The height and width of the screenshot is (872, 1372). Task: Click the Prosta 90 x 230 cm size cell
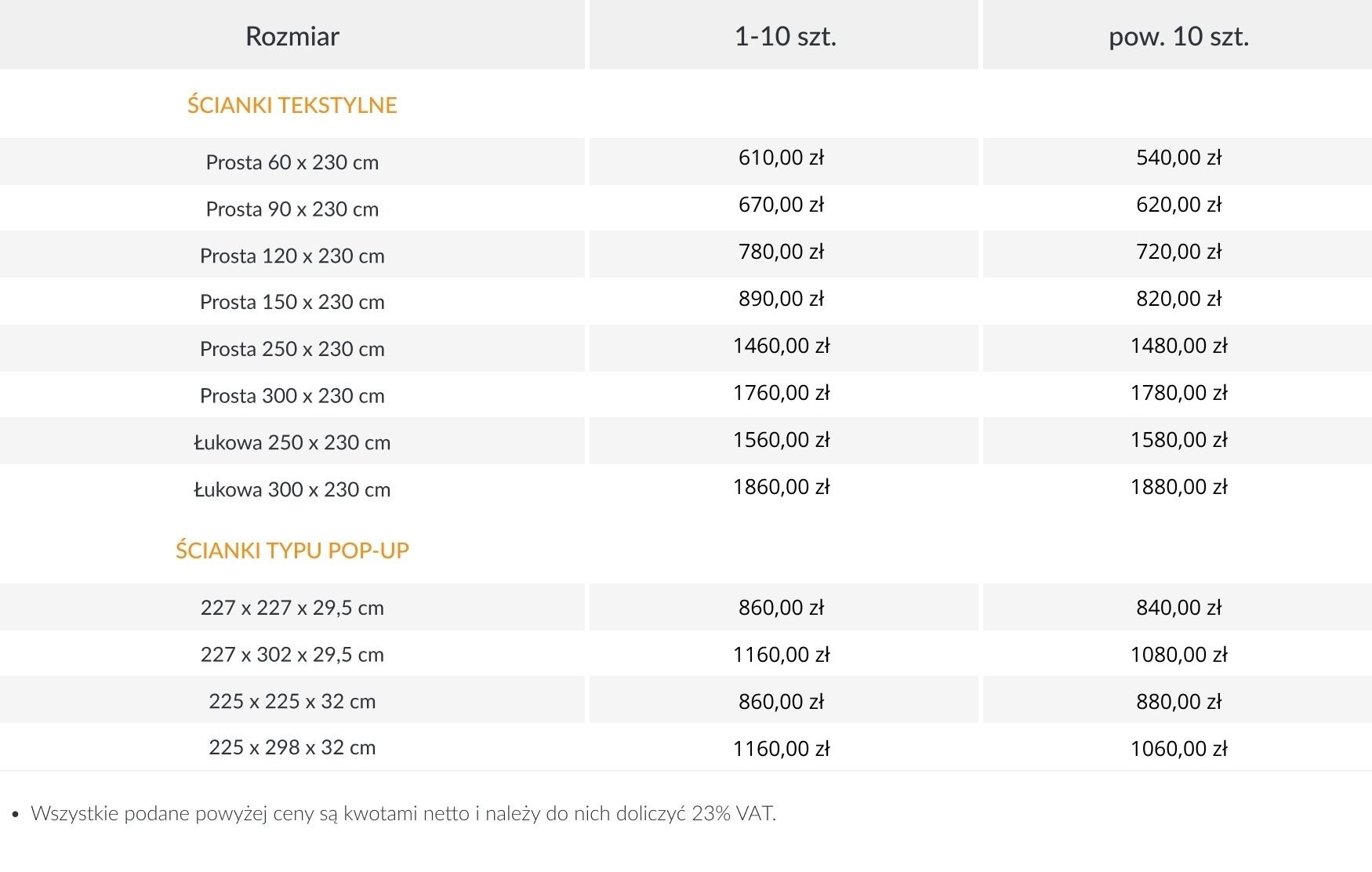click(292, 209)
